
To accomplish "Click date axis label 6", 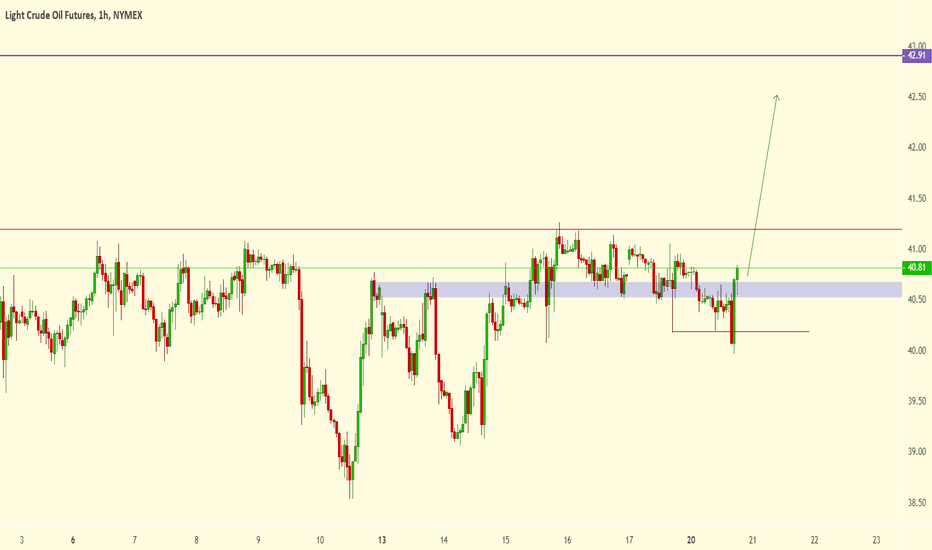I will (73, 540).
